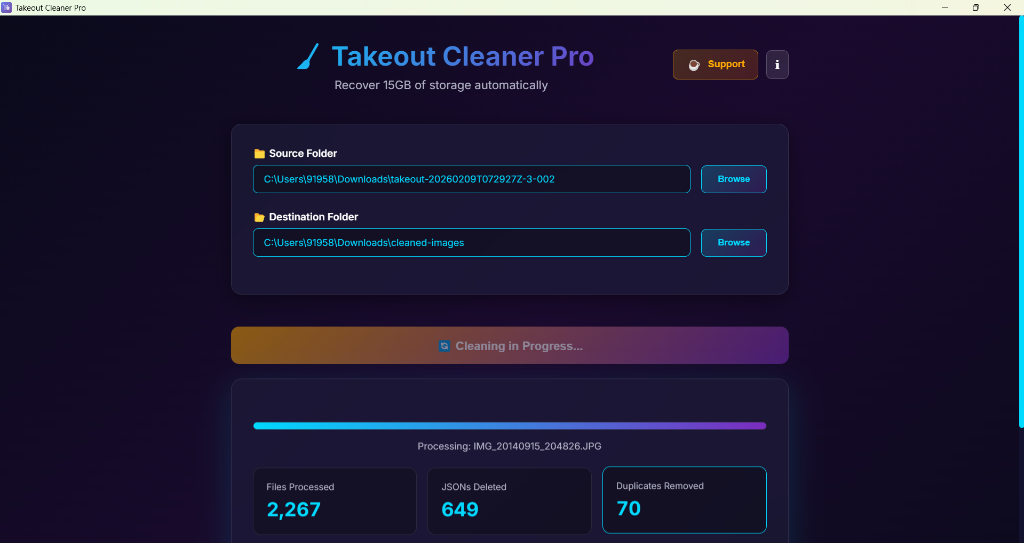
Task: Click the Files Processed card
Action: click(334, 501)
